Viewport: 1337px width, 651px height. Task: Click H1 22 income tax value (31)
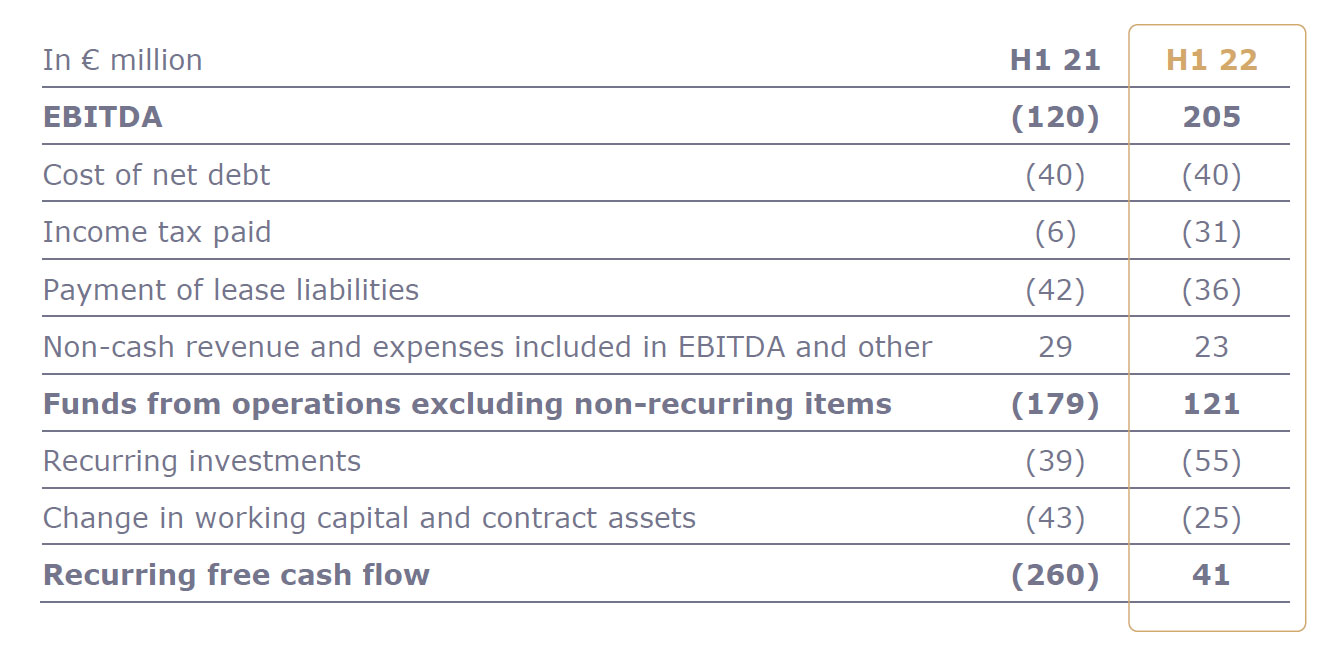1211,232
